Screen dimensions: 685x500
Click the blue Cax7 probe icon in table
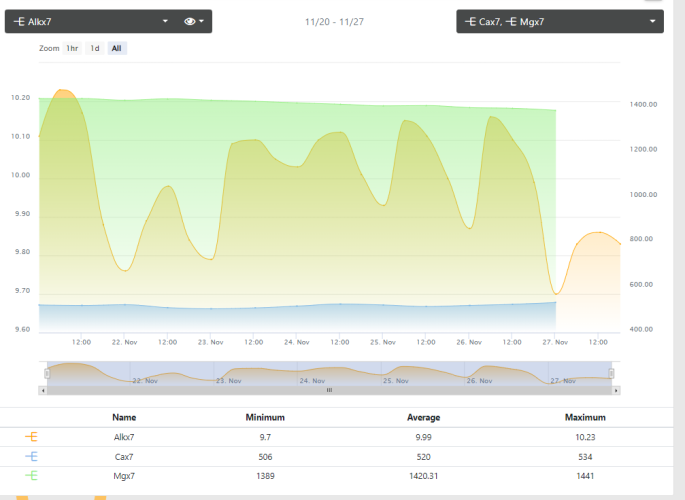(x=31, y=456)
